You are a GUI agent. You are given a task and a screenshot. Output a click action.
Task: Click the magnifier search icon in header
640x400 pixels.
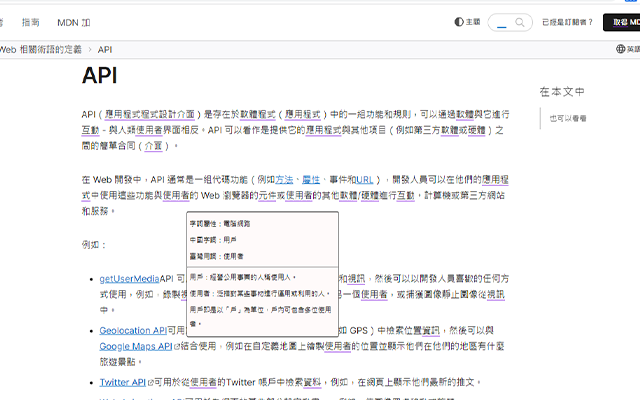coord(520,22)
